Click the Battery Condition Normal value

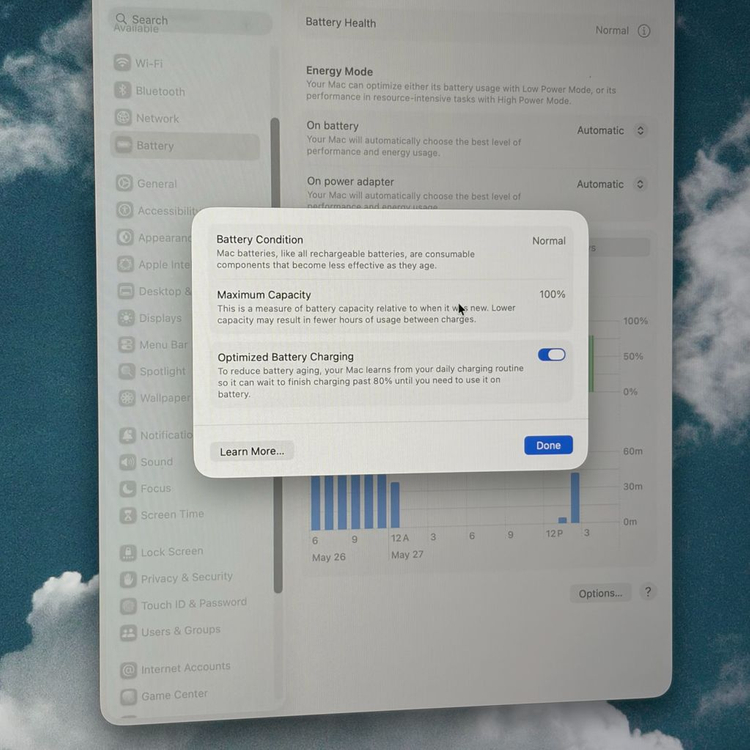tap(549, 241)
